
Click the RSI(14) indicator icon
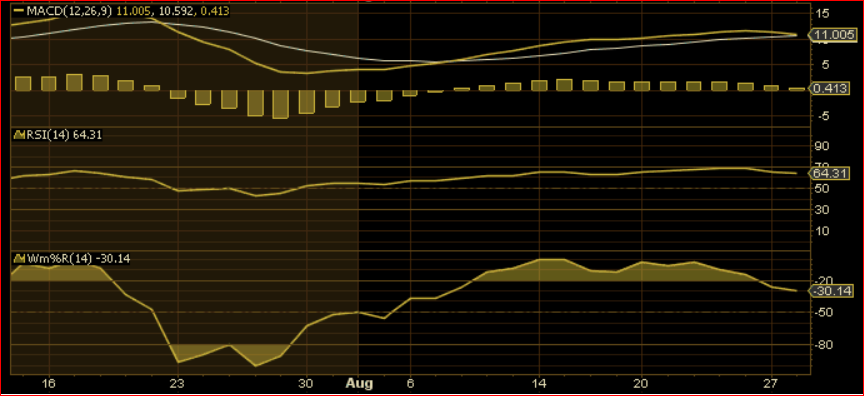(x=19, y=135)
